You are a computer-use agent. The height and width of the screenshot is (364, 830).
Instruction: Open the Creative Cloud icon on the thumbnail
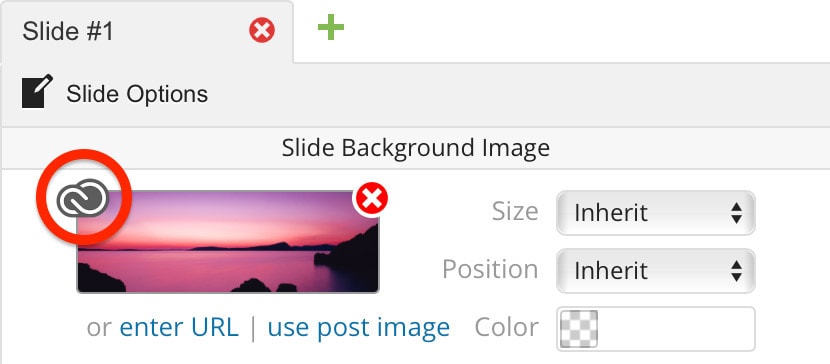83,198
